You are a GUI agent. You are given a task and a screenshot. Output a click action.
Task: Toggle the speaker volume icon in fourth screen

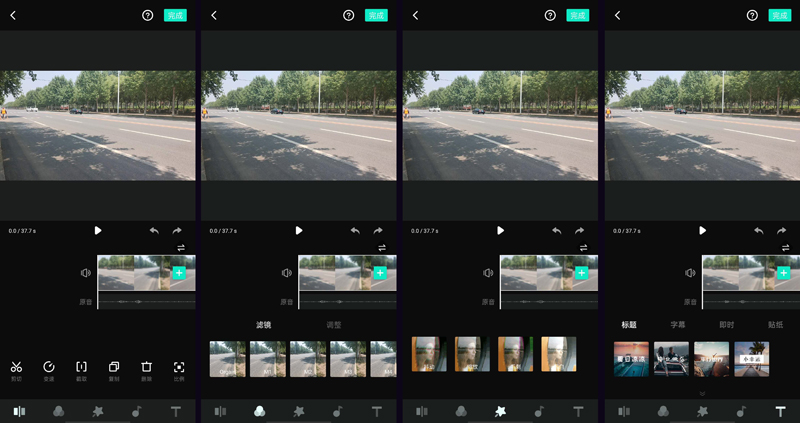click(x=691, y=273)
